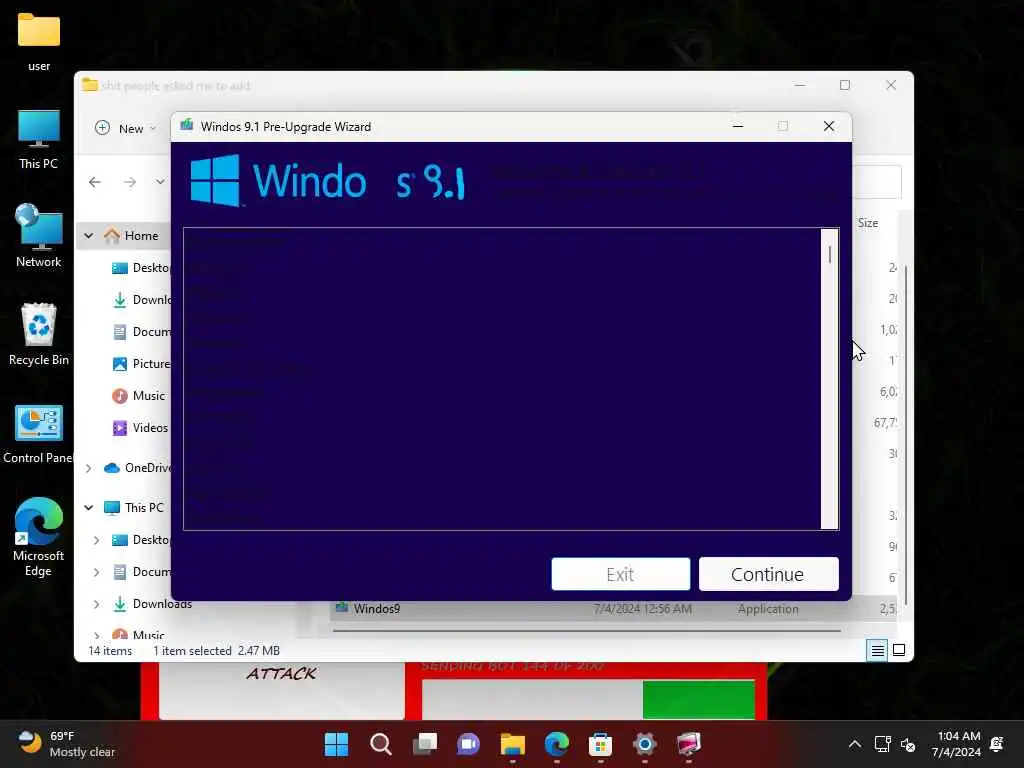The height and width of the screenshot is (768, 1024).
Task: Show hidden tray icons
Action: (854, 744)
